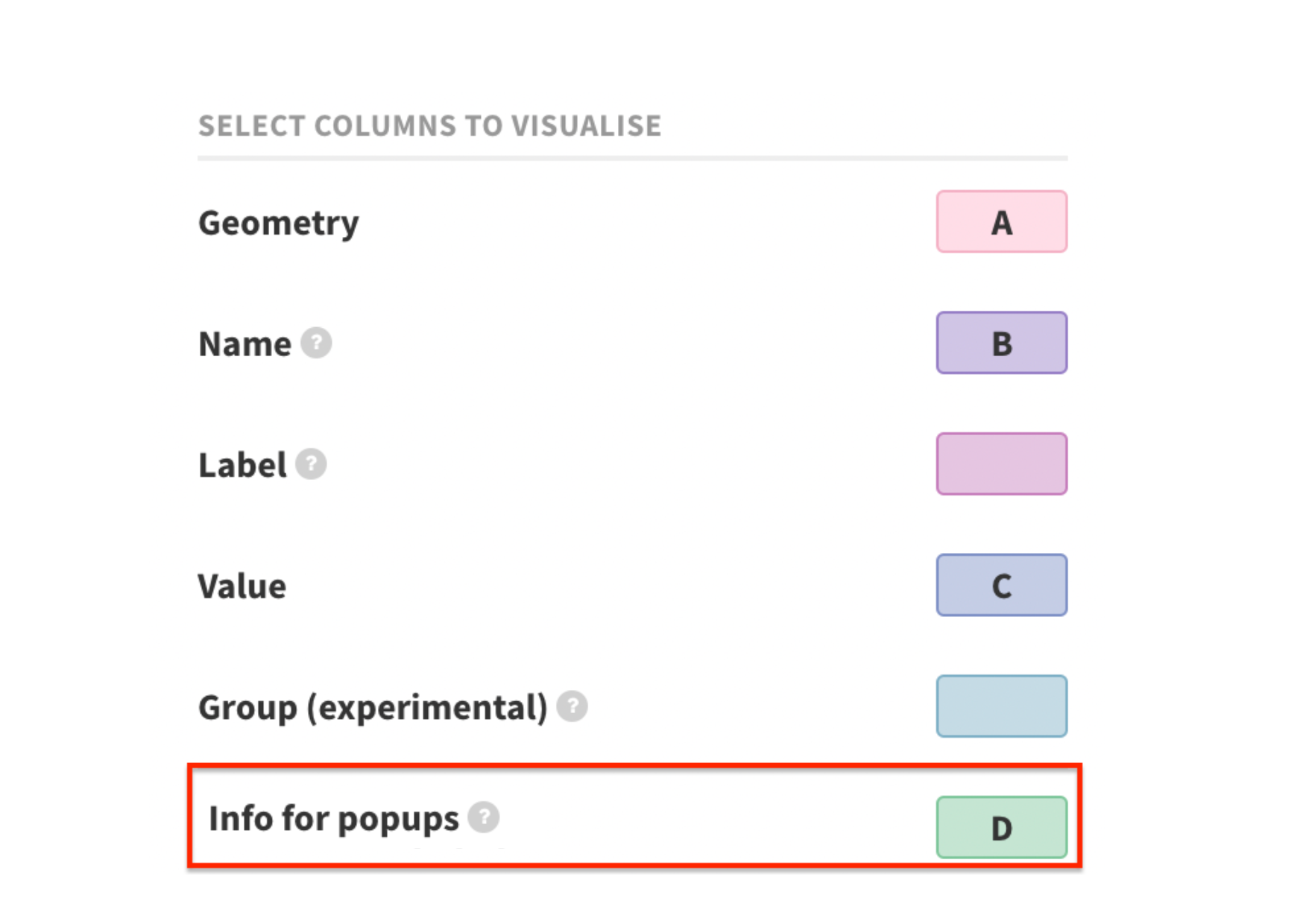This screenshot has width=1303, height=924.
Task: Select the Geometry column box A
Action: (1001, 221)
